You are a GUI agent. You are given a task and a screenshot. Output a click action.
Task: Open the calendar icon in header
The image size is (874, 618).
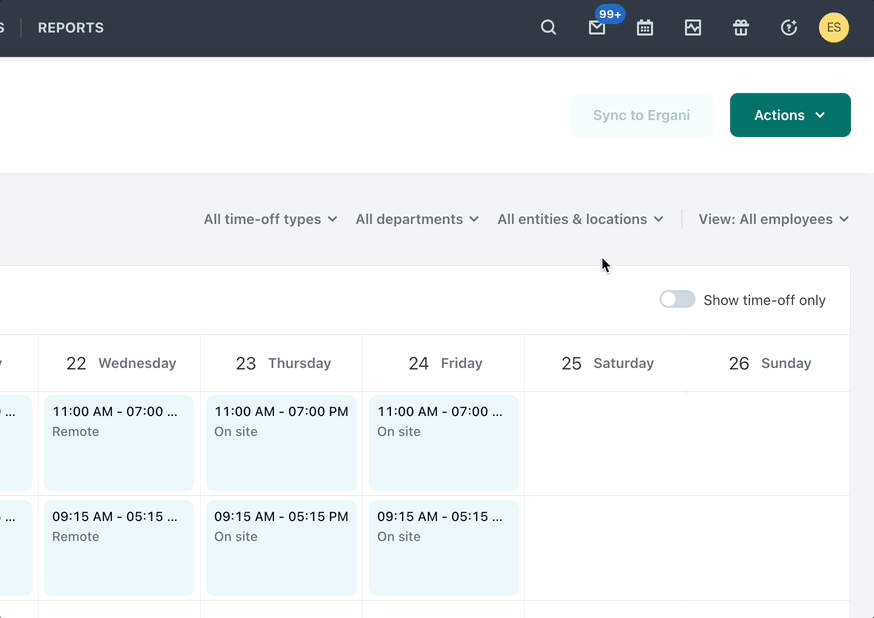pyautogui.click(x=645, y=28)
